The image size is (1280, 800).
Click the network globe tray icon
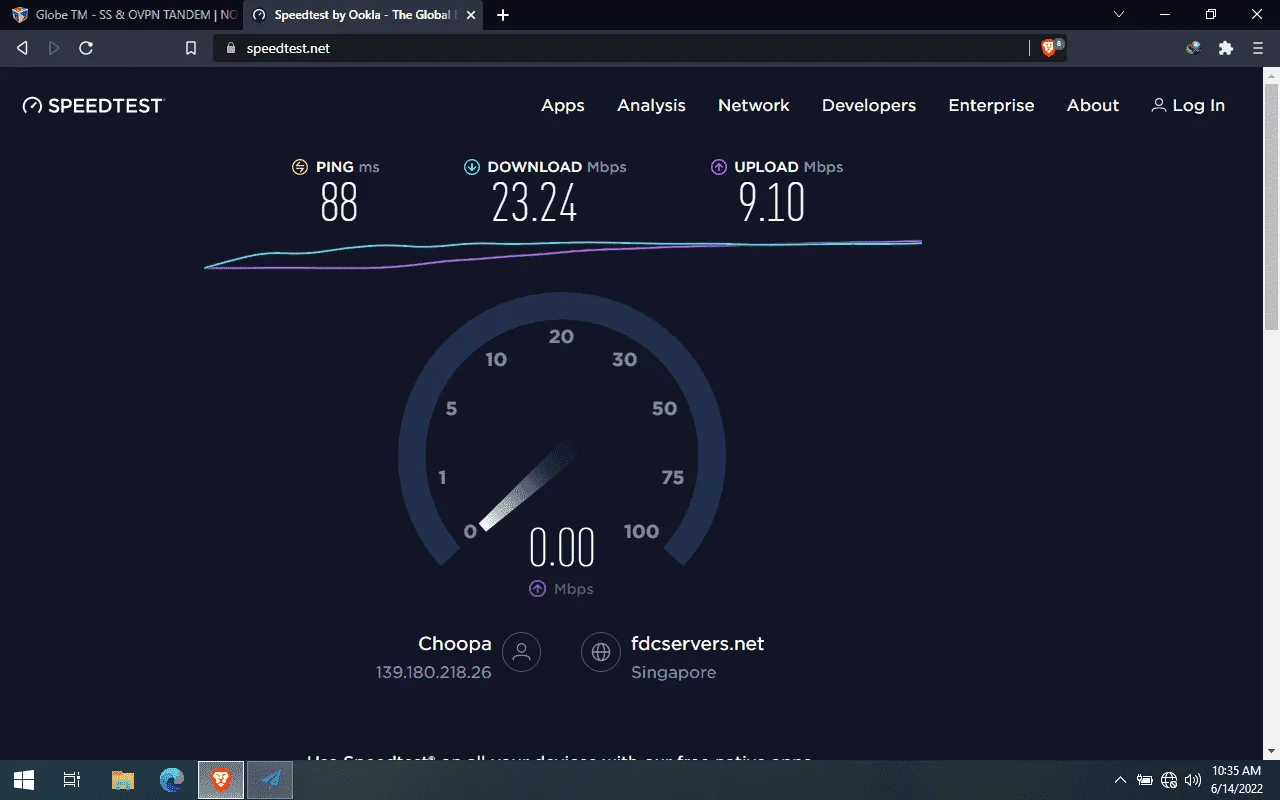(x=1169, y=780)
